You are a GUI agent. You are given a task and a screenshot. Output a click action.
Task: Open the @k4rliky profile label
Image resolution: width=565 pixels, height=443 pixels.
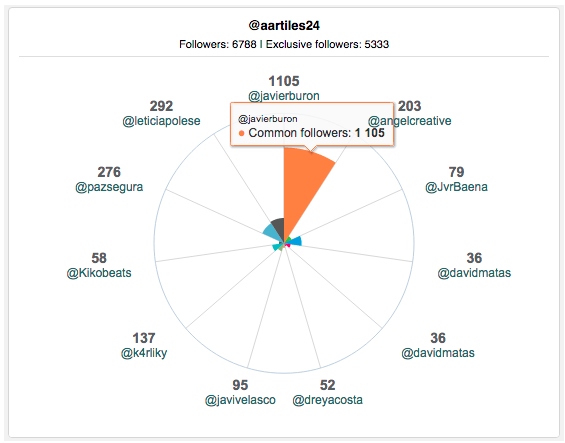pos(144,353)
